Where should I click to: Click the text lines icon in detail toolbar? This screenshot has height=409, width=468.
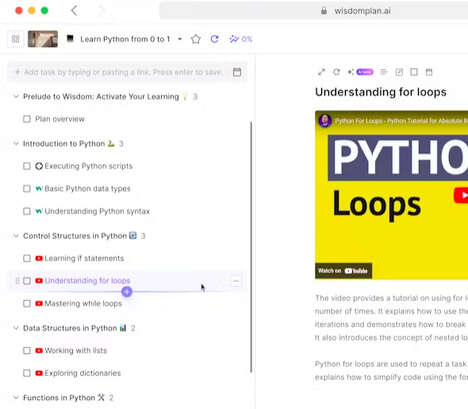(384, 72)
